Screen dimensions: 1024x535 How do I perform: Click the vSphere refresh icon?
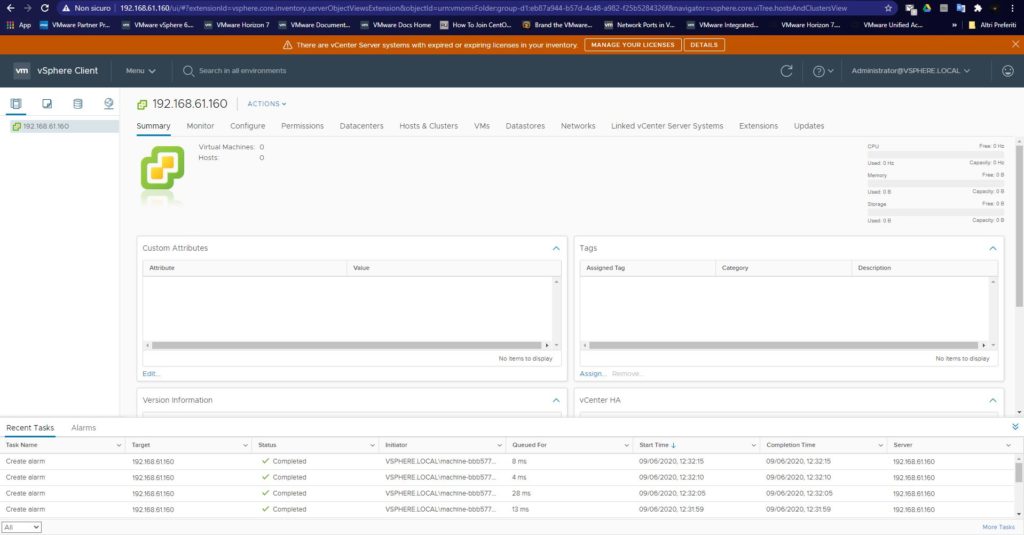click(x=786, y=71)
